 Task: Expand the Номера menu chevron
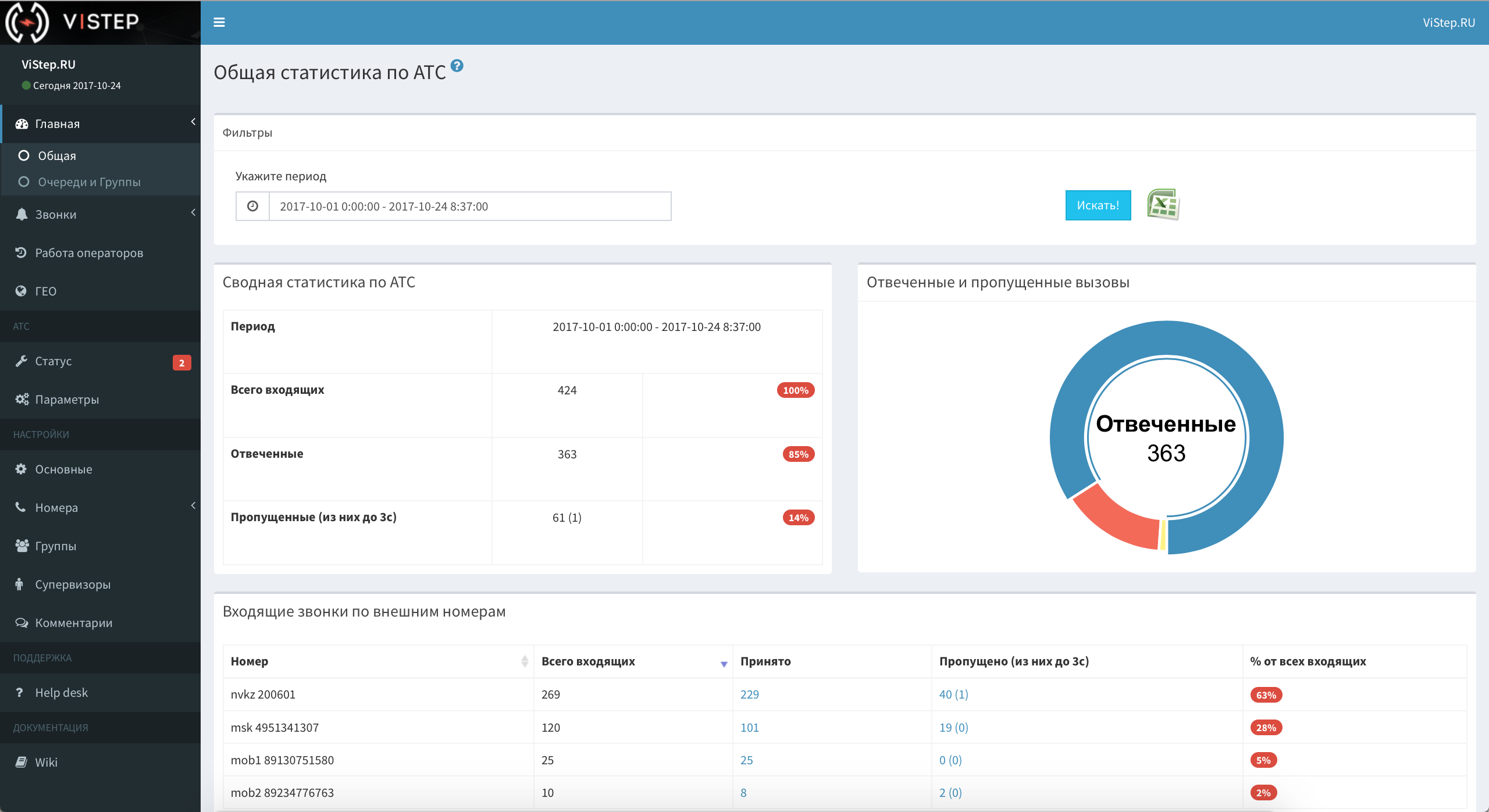[193, 505]
